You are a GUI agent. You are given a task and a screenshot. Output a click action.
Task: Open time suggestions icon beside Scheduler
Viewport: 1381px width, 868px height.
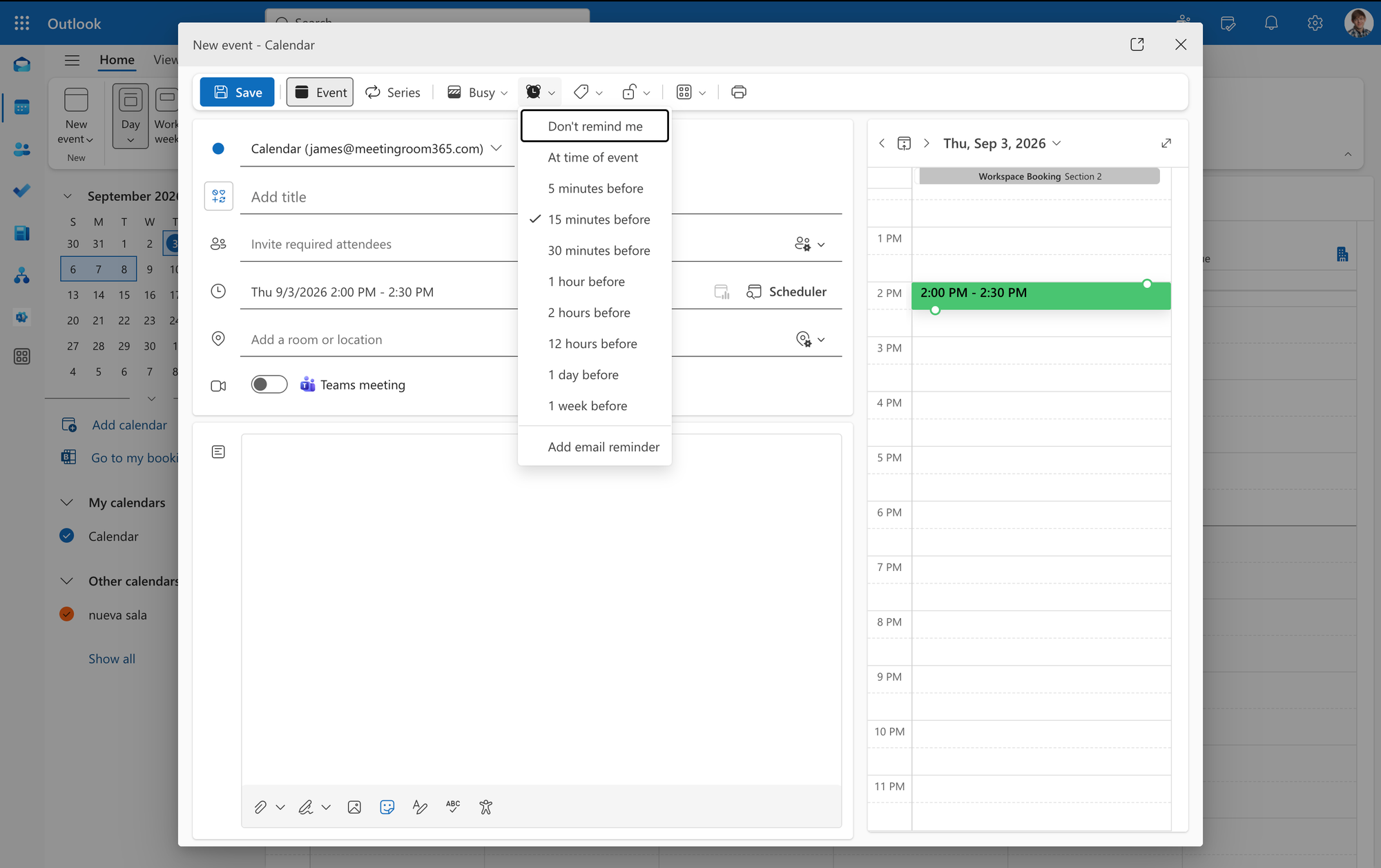pyautogui.click(x=722, y=292)
